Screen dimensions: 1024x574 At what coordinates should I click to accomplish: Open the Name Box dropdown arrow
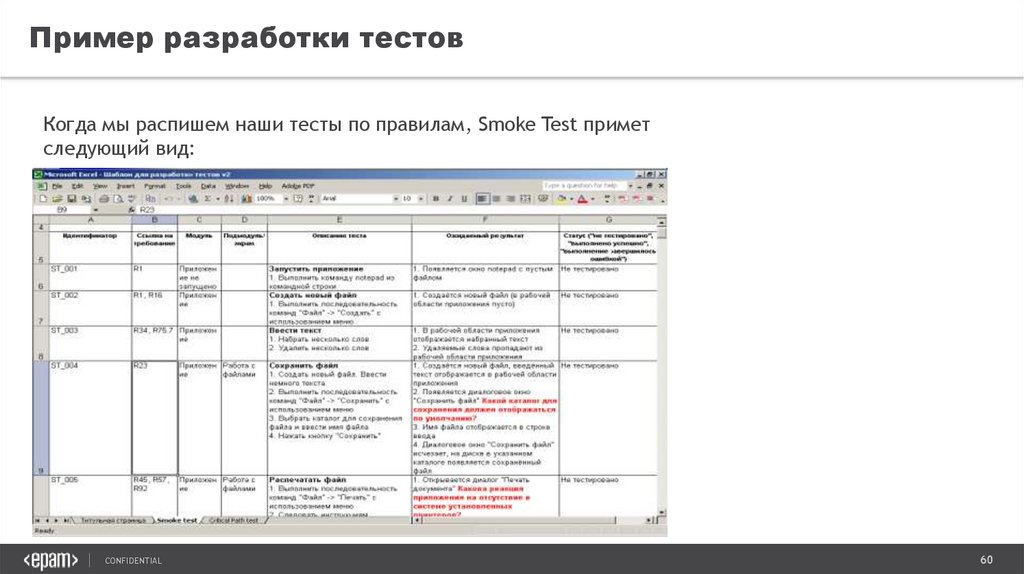point(96,210)
